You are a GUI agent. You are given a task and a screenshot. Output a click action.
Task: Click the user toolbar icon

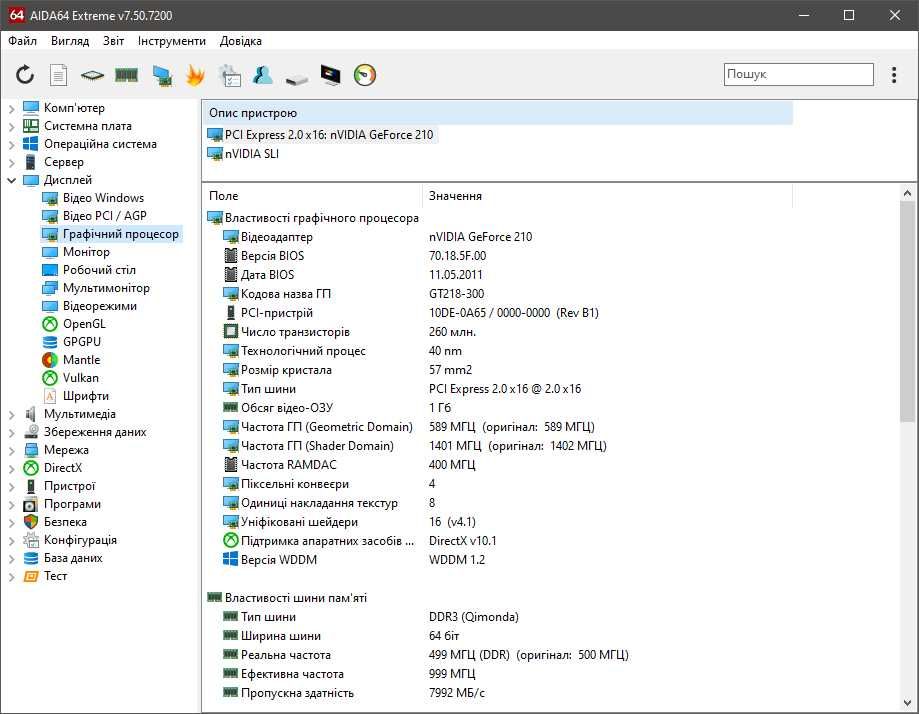(x=263, y=75)
